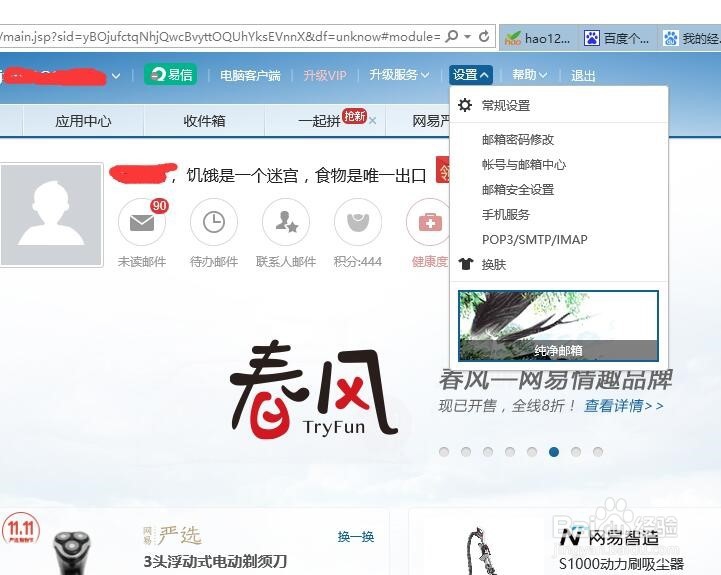This screenshot has height=575, width=721.
Task: Expand the 帮助 help dropdown
Action: tap(530, 75)
